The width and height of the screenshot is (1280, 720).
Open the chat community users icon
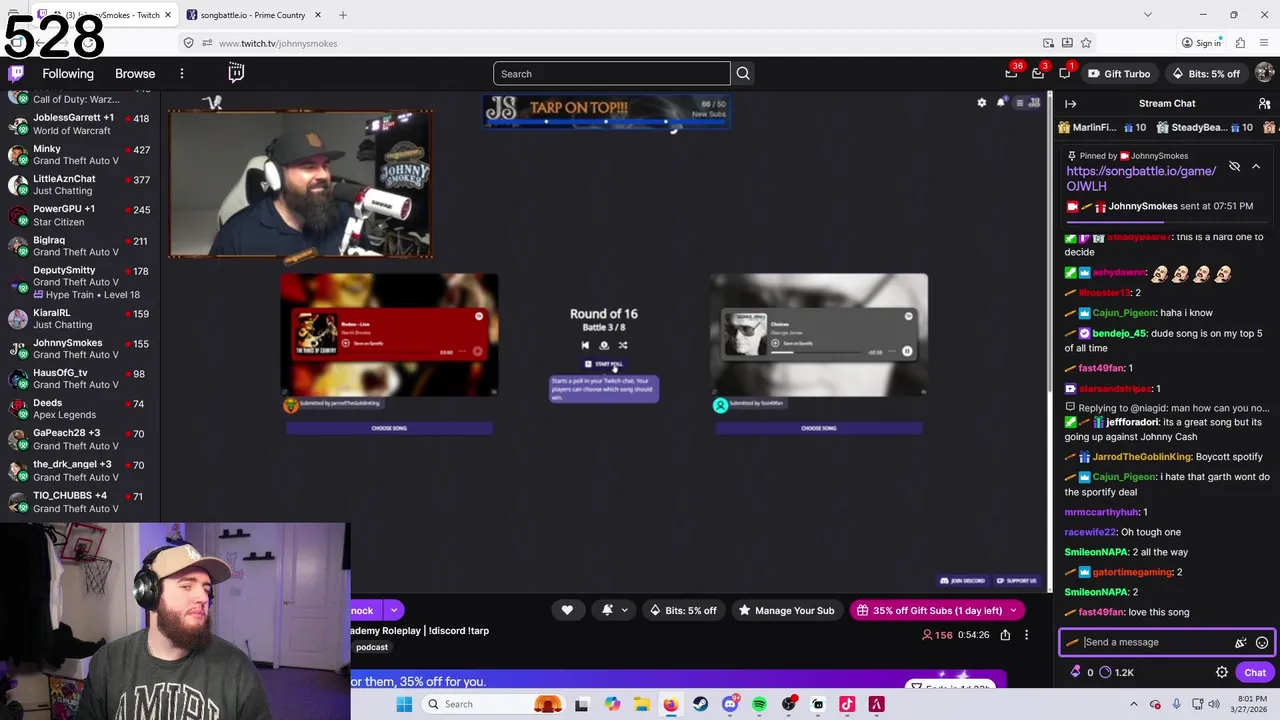coord(1264,103)
